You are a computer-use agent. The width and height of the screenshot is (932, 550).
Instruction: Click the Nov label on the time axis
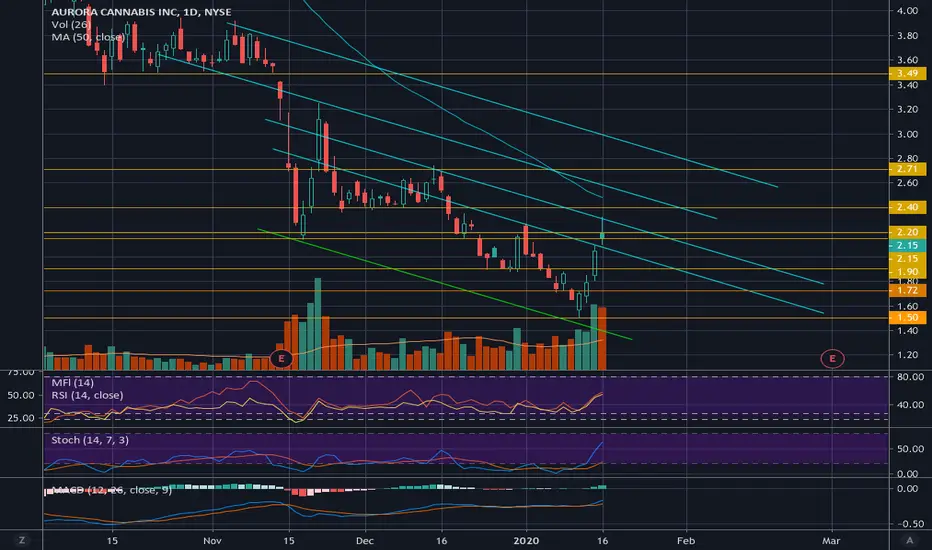(x=212, y=540)
